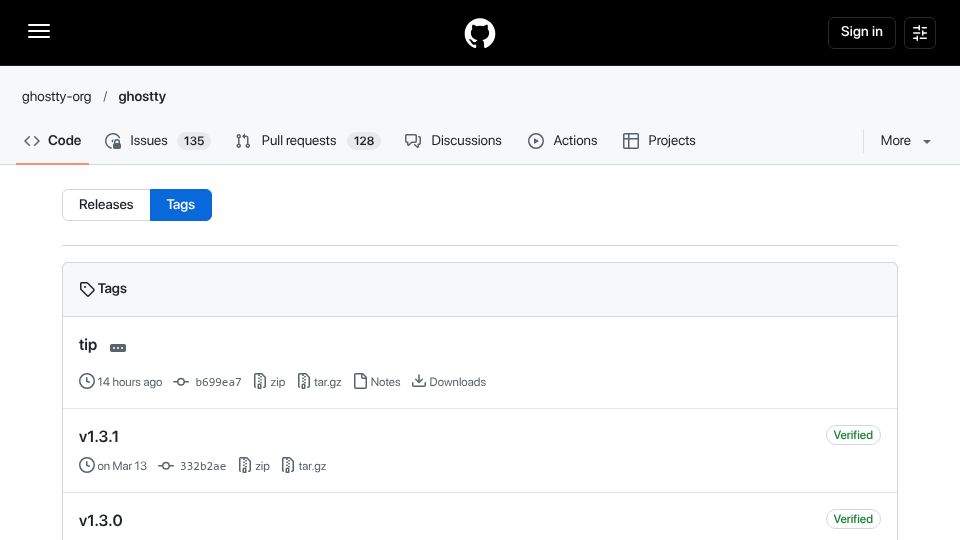Open commit b699ea7

point(218,382)
